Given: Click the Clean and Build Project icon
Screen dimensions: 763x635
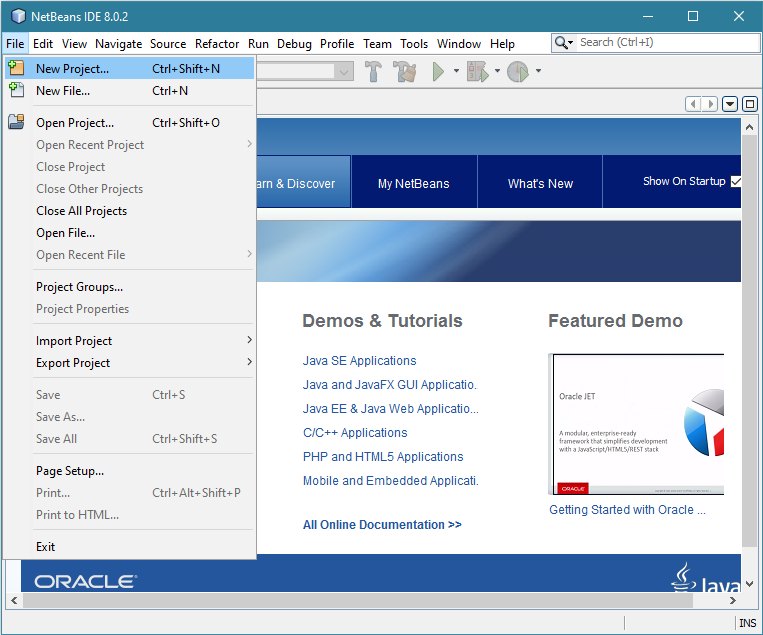Looking at the screenshot, I should (404, 71).
